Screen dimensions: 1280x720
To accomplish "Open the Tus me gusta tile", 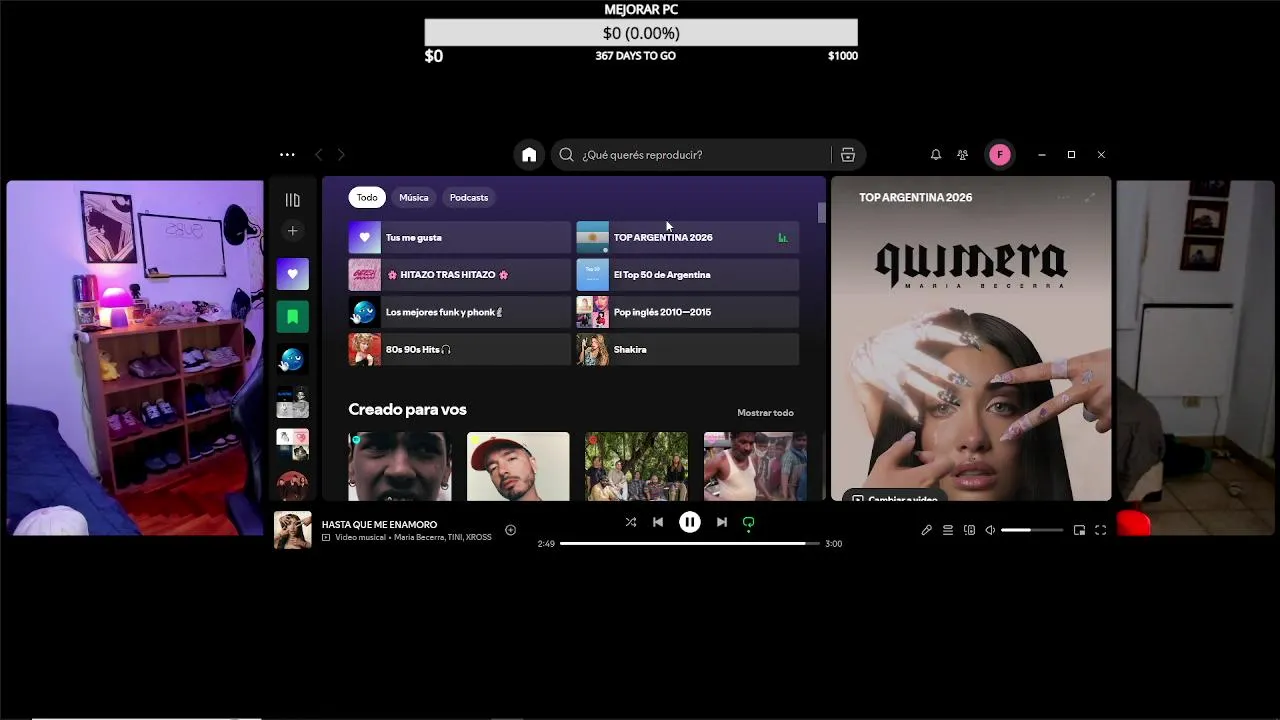I will click(460, 237).
